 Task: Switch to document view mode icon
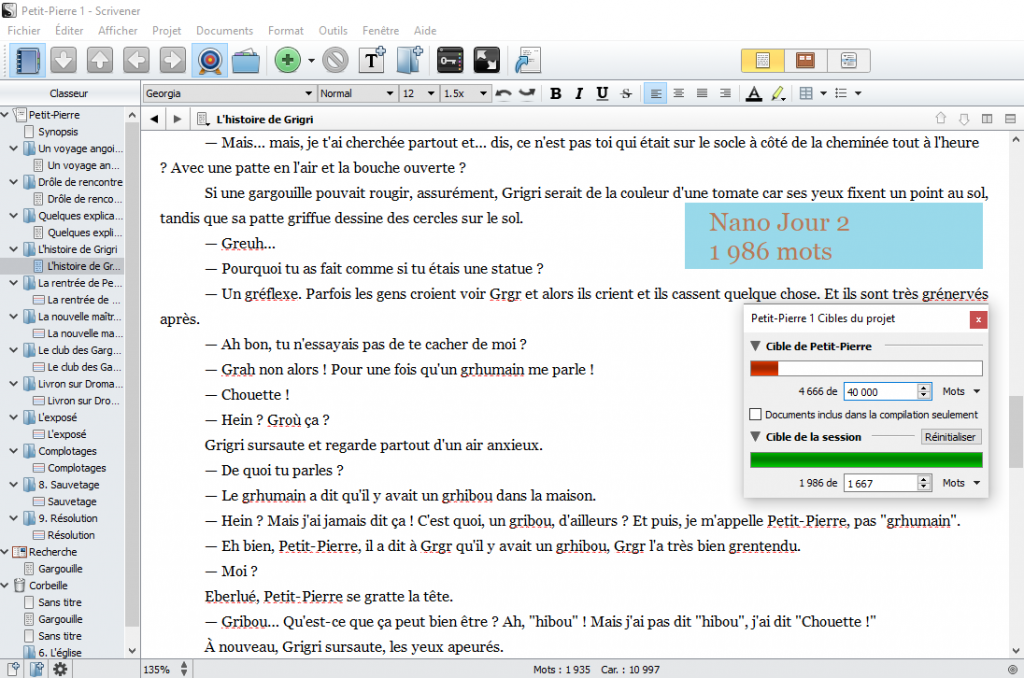(x=763, y=61)
